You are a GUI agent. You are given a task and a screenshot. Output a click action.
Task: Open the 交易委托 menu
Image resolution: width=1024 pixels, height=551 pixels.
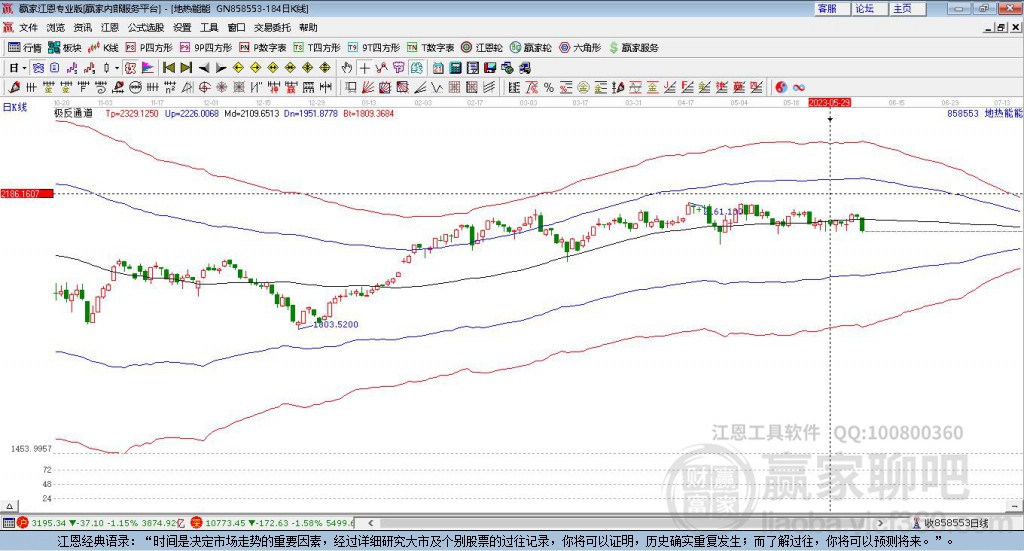272,27
